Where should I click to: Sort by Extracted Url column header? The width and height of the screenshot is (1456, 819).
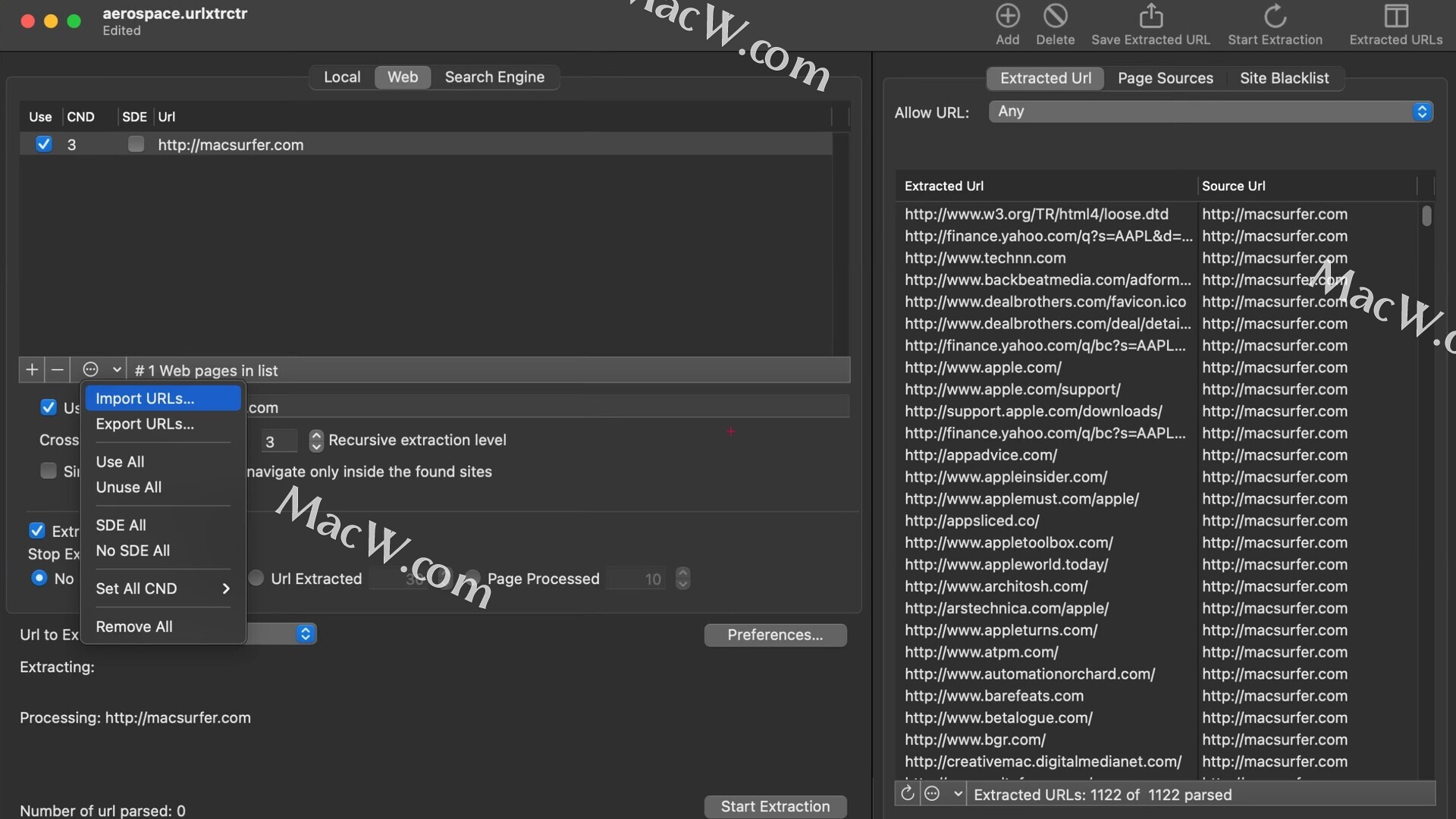tap(1046, 186)
